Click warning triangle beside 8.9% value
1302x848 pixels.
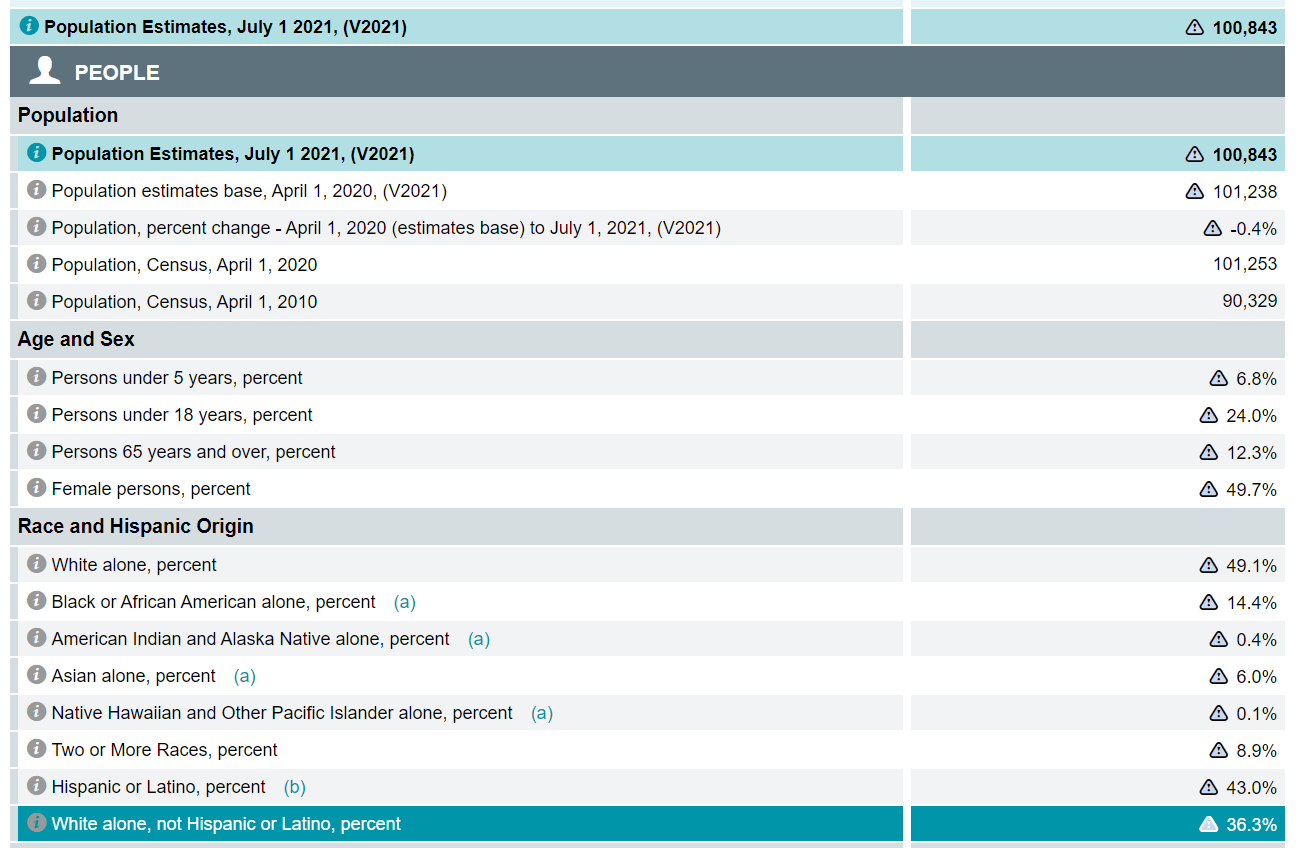pyautogui.click(x=1218, y=750)
